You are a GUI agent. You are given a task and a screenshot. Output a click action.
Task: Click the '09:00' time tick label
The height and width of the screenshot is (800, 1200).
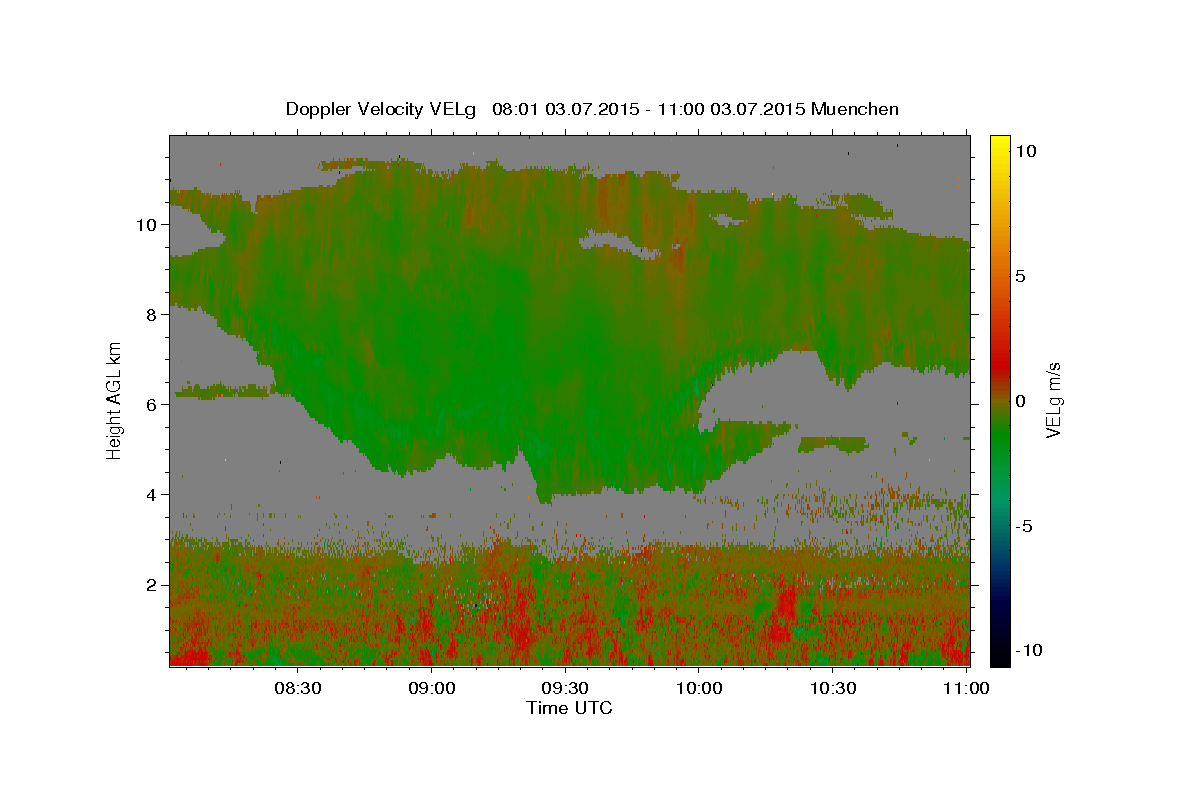coord(432,688)
